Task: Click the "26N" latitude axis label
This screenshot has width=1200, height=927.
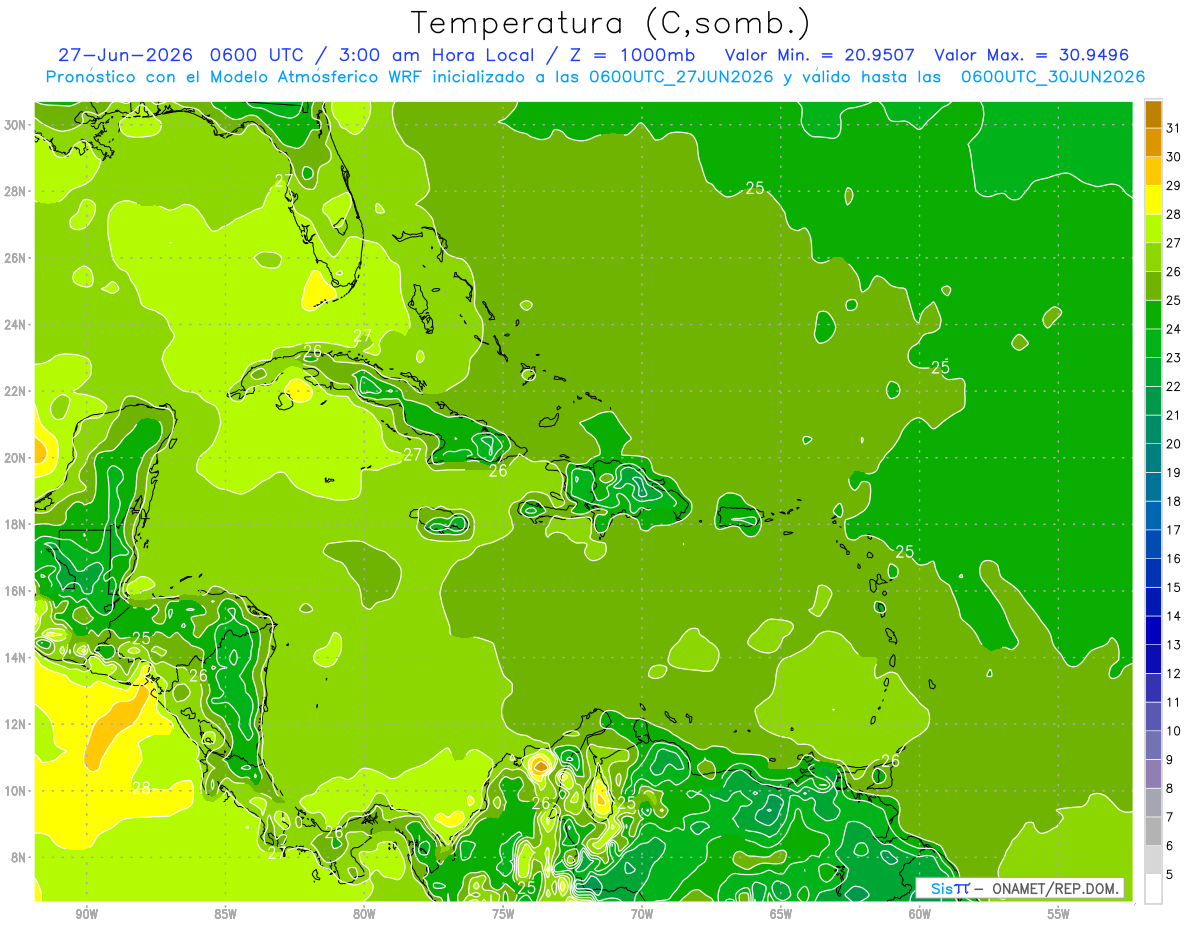Action: 16,258
